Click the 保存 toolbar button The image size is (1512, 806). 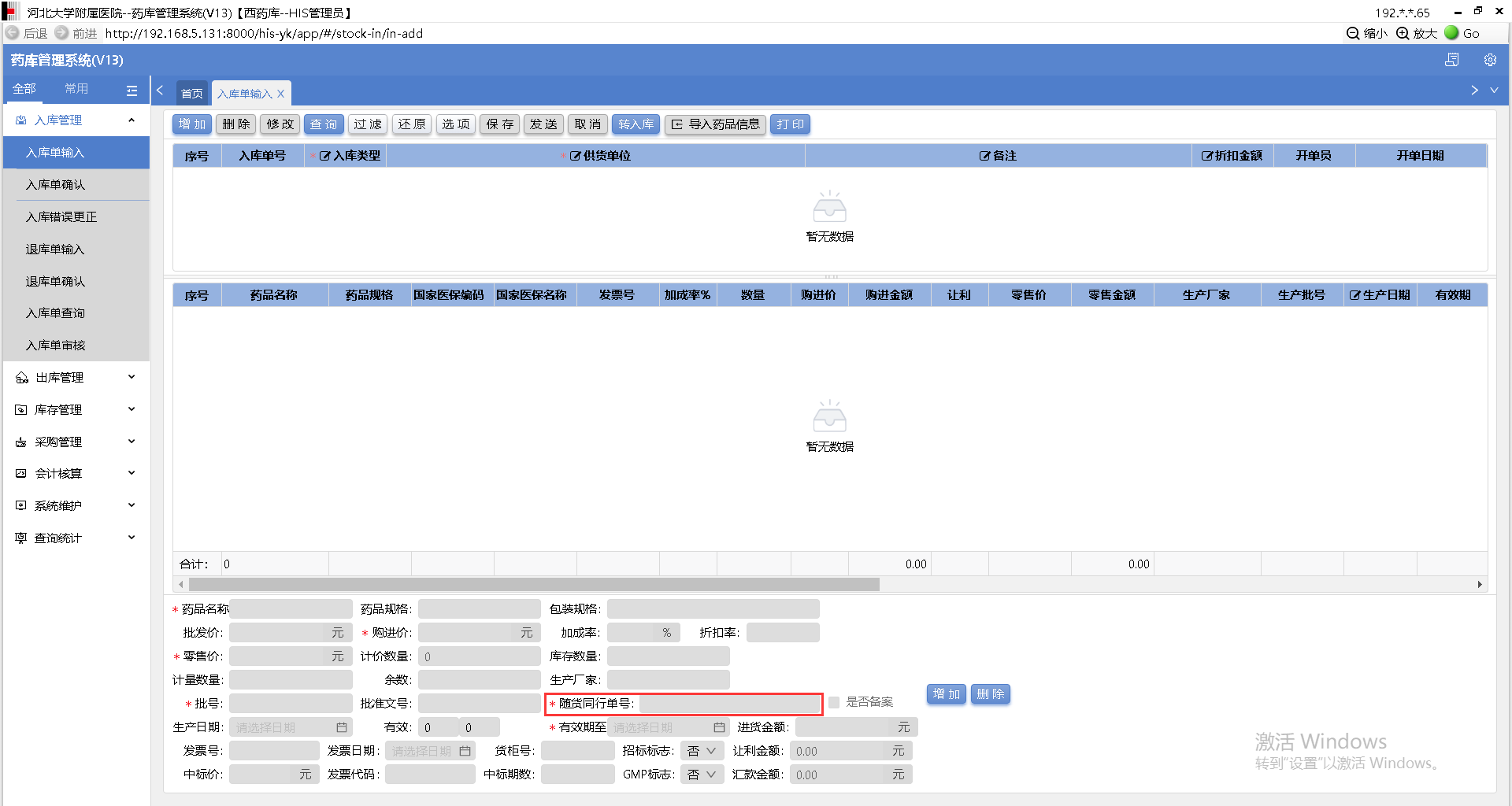point(500,124)
